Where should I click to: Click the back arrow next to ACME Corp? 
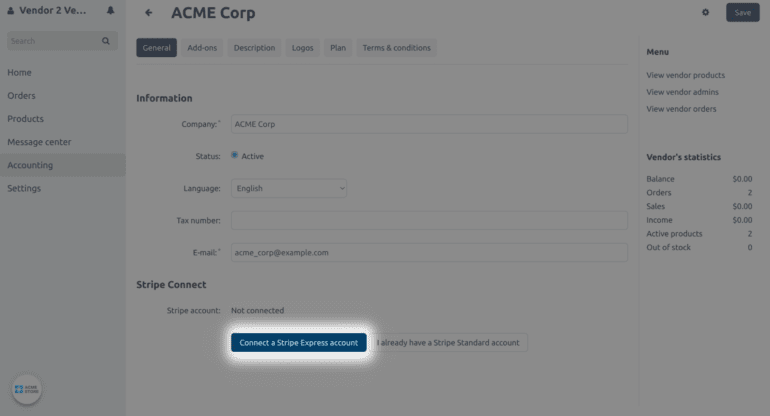click(149, 13)
